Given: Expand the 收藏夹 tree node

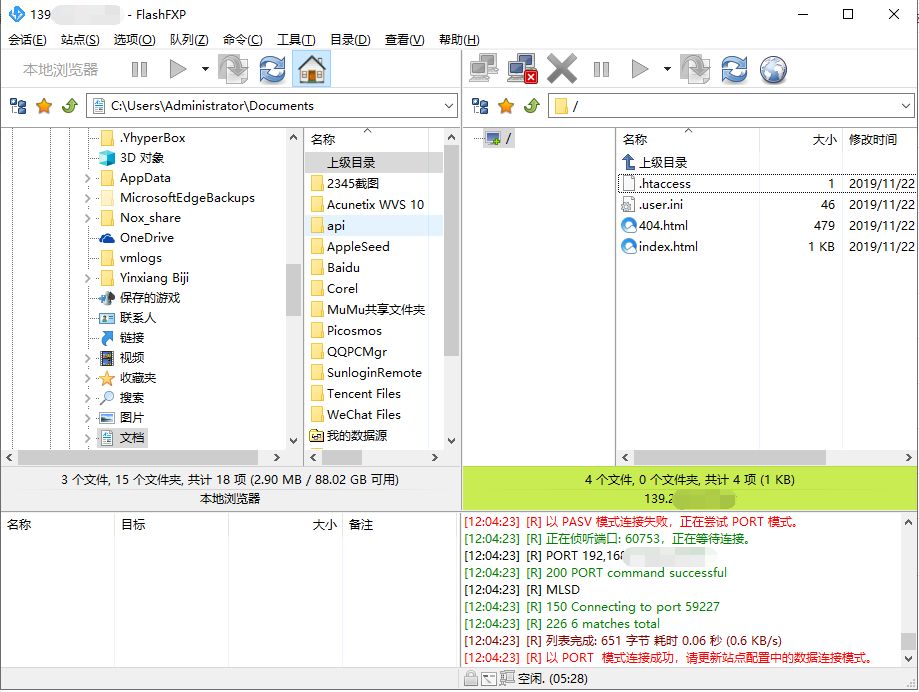Looking at the screenshot, I should (x=87, y=378).
